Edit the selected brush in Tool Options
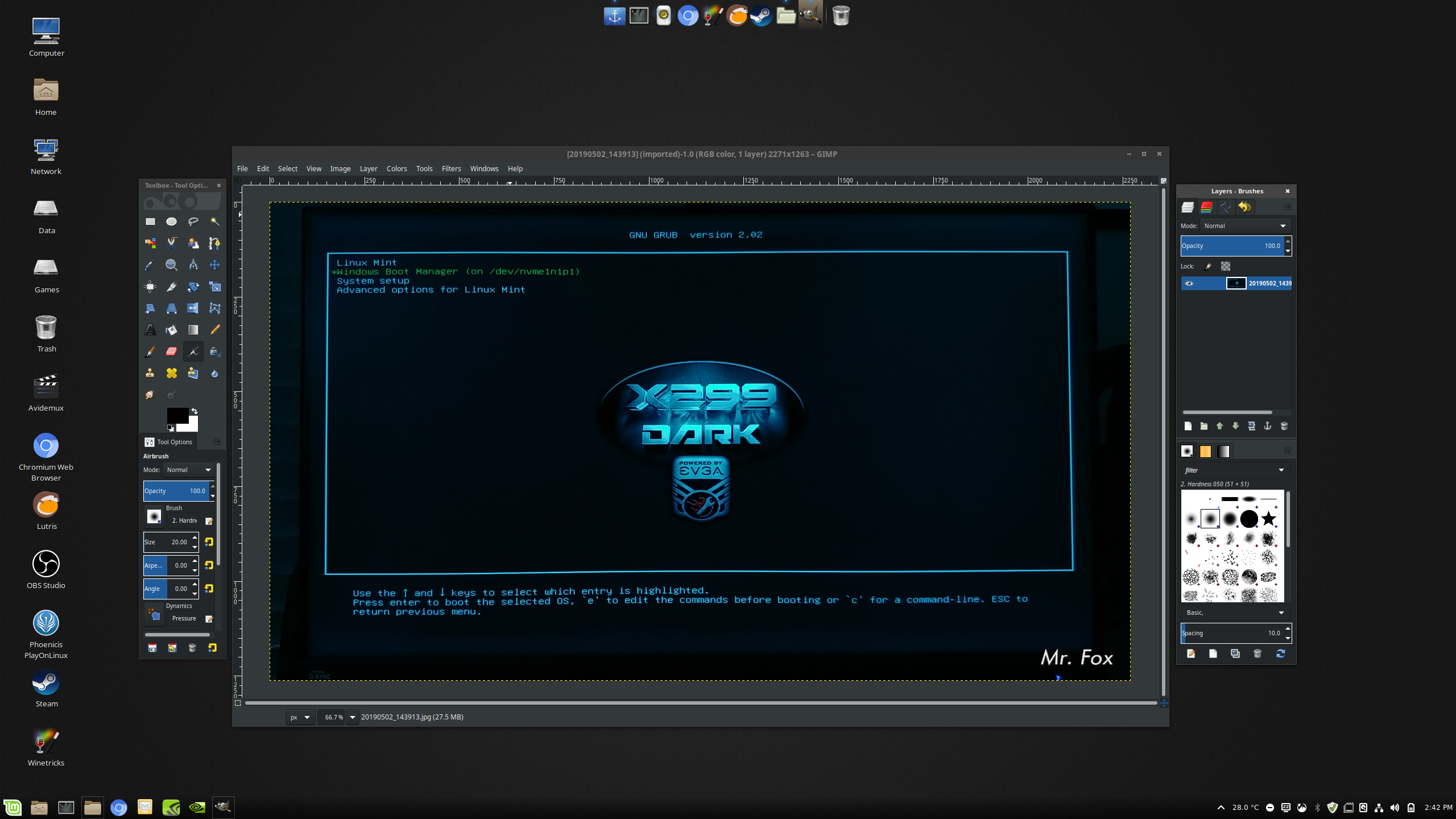Viewport: 1456px width, 819px height. 209,521
